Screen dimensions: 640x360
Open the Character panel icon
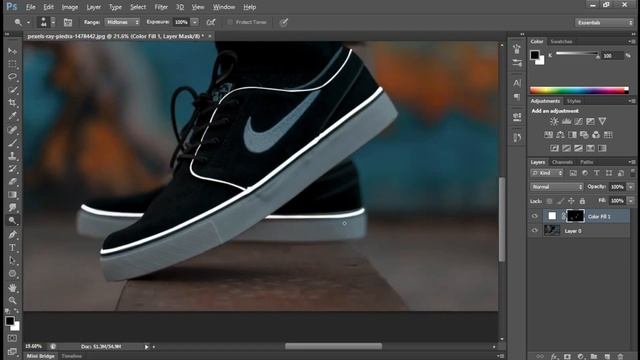[517, 83]
